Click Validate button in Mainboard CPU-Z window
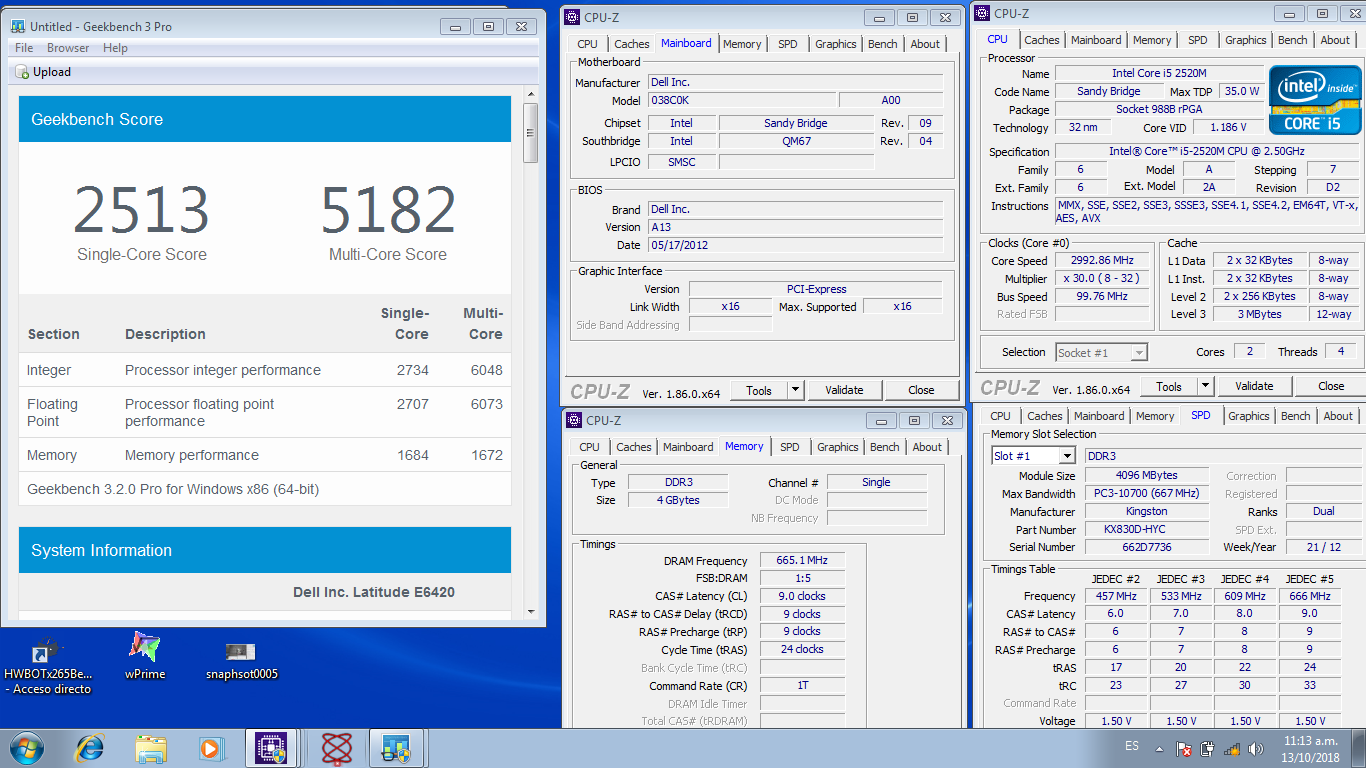1366x768 pixels. tap(844, 390)
